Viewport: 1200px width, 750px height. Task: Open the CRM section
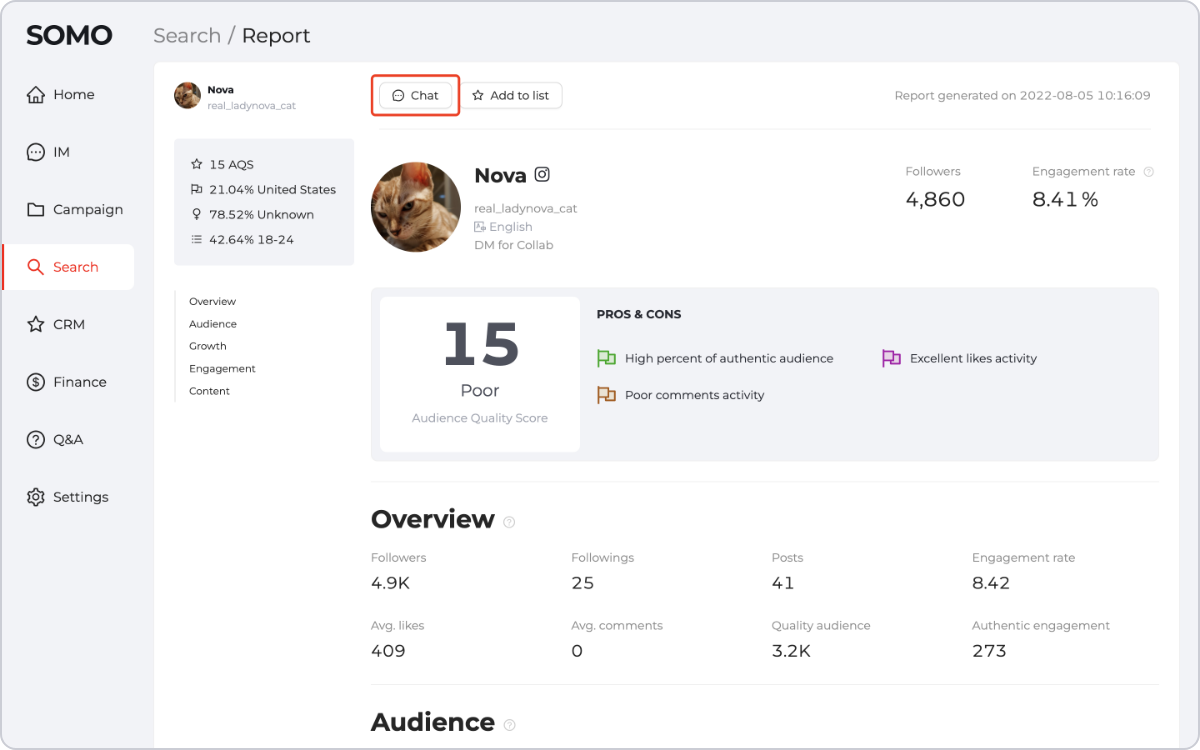pyautogui.click(x=68, y=325)
